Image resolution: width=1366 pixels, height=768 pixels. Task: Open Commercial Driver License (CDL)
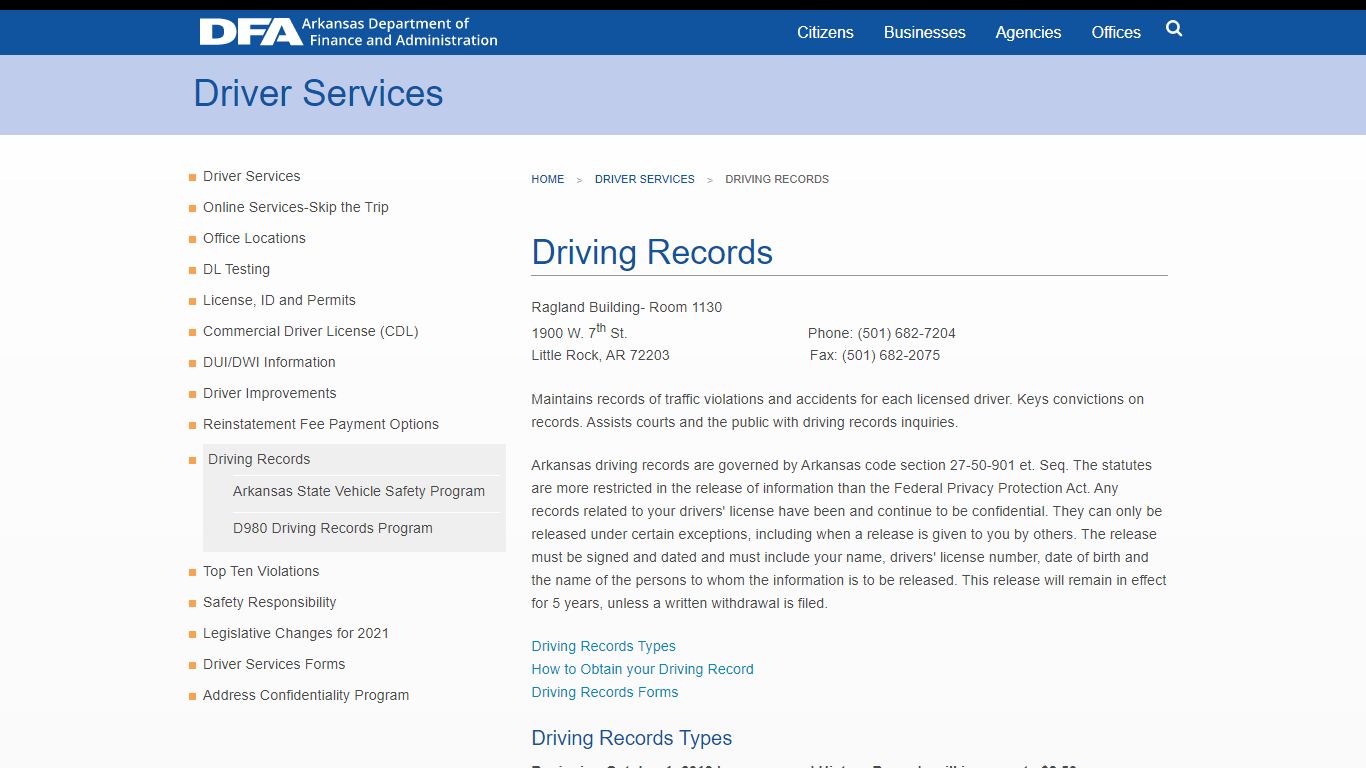click(311, 331)
